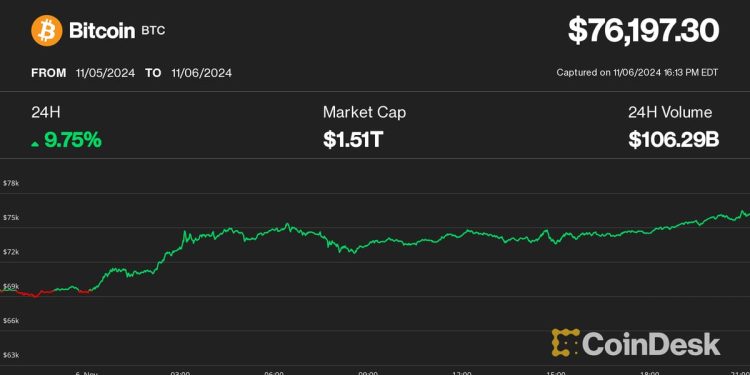750x375 pixels.
Task: Click the 9.75% change value
Action: (x=73, y=140)
